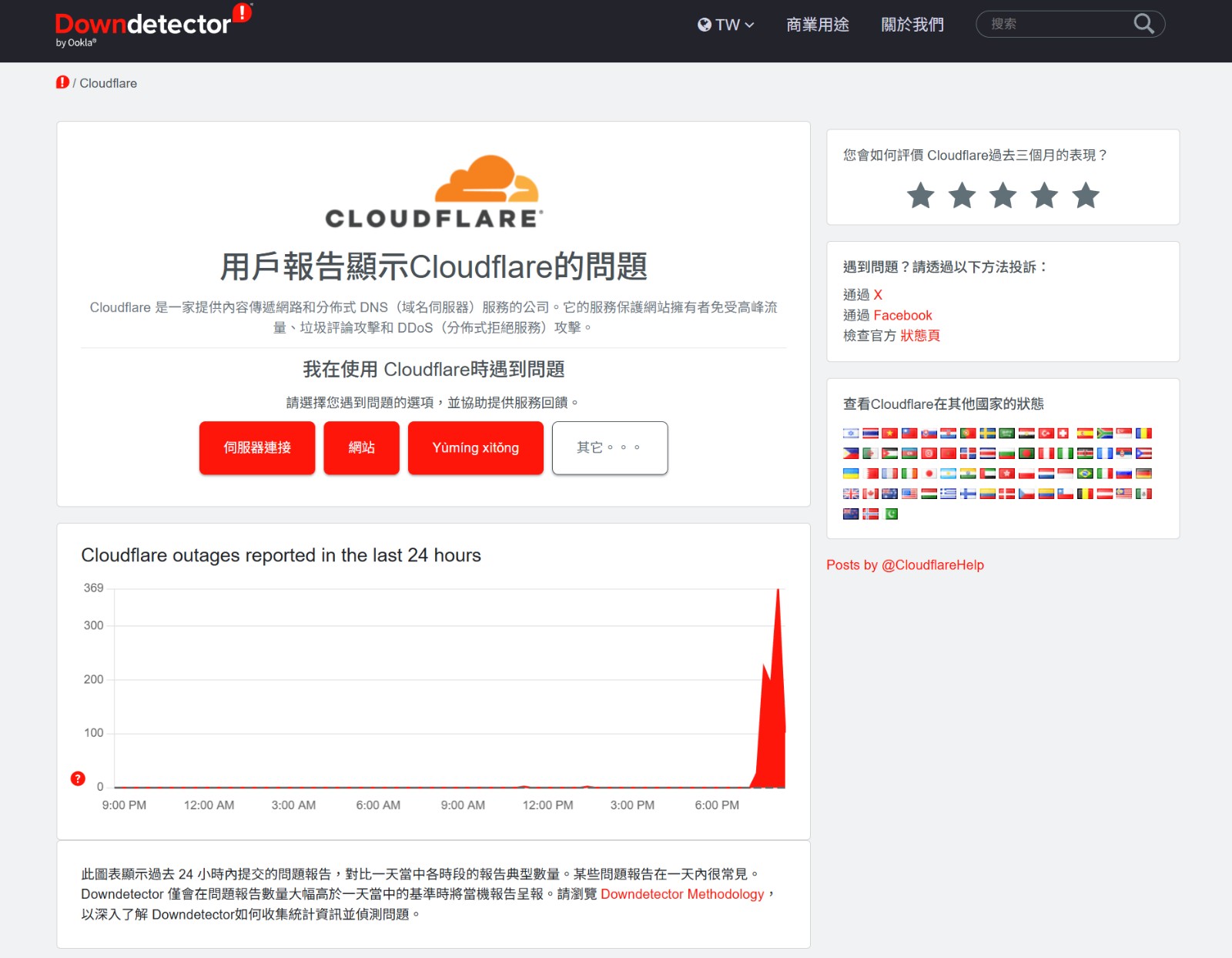Click the 伺服器連接 report button

257,447
